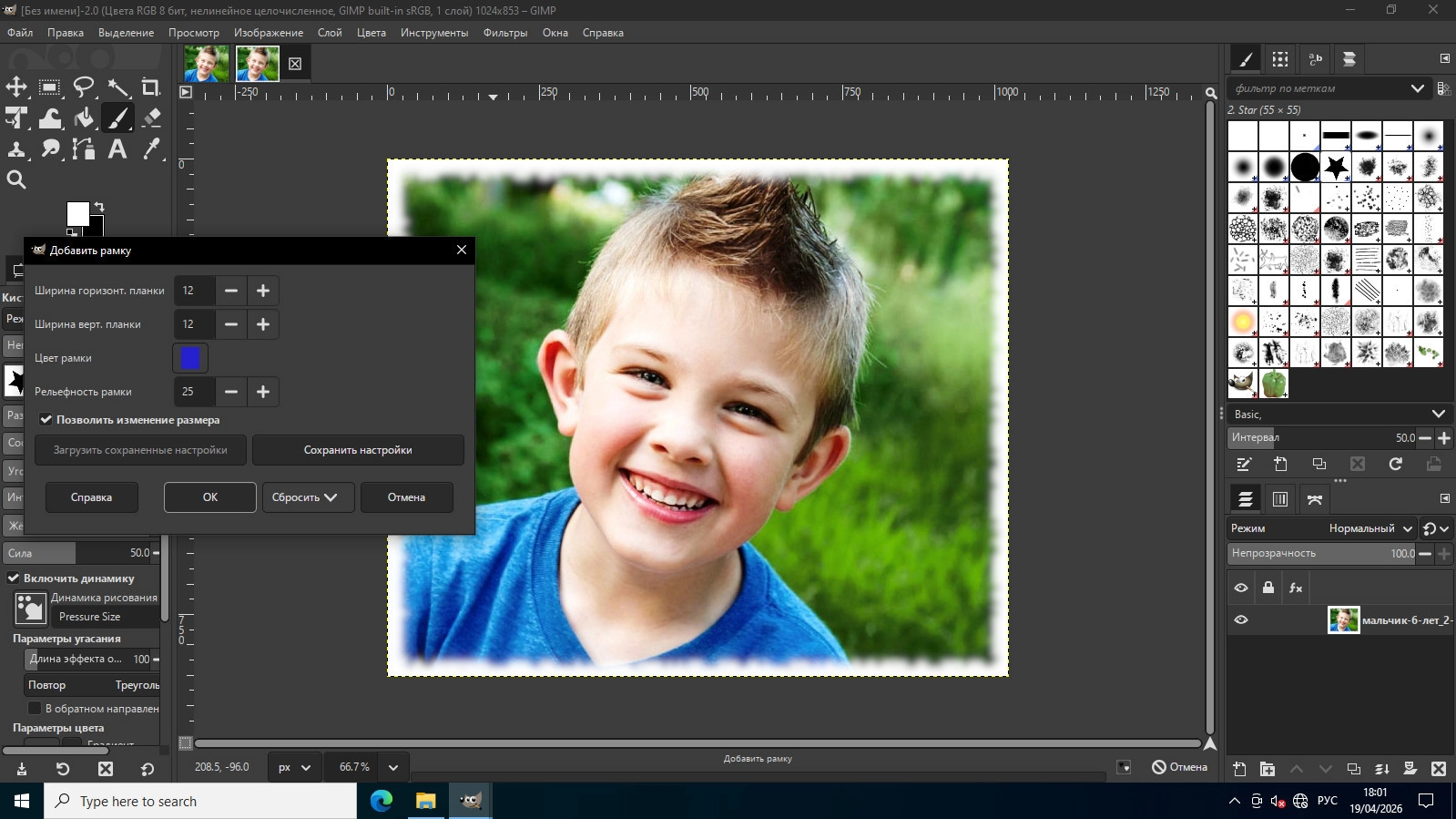Select the Crop tool in toolbox
This screenshot has height=819, width=1456.
point(151,87)
